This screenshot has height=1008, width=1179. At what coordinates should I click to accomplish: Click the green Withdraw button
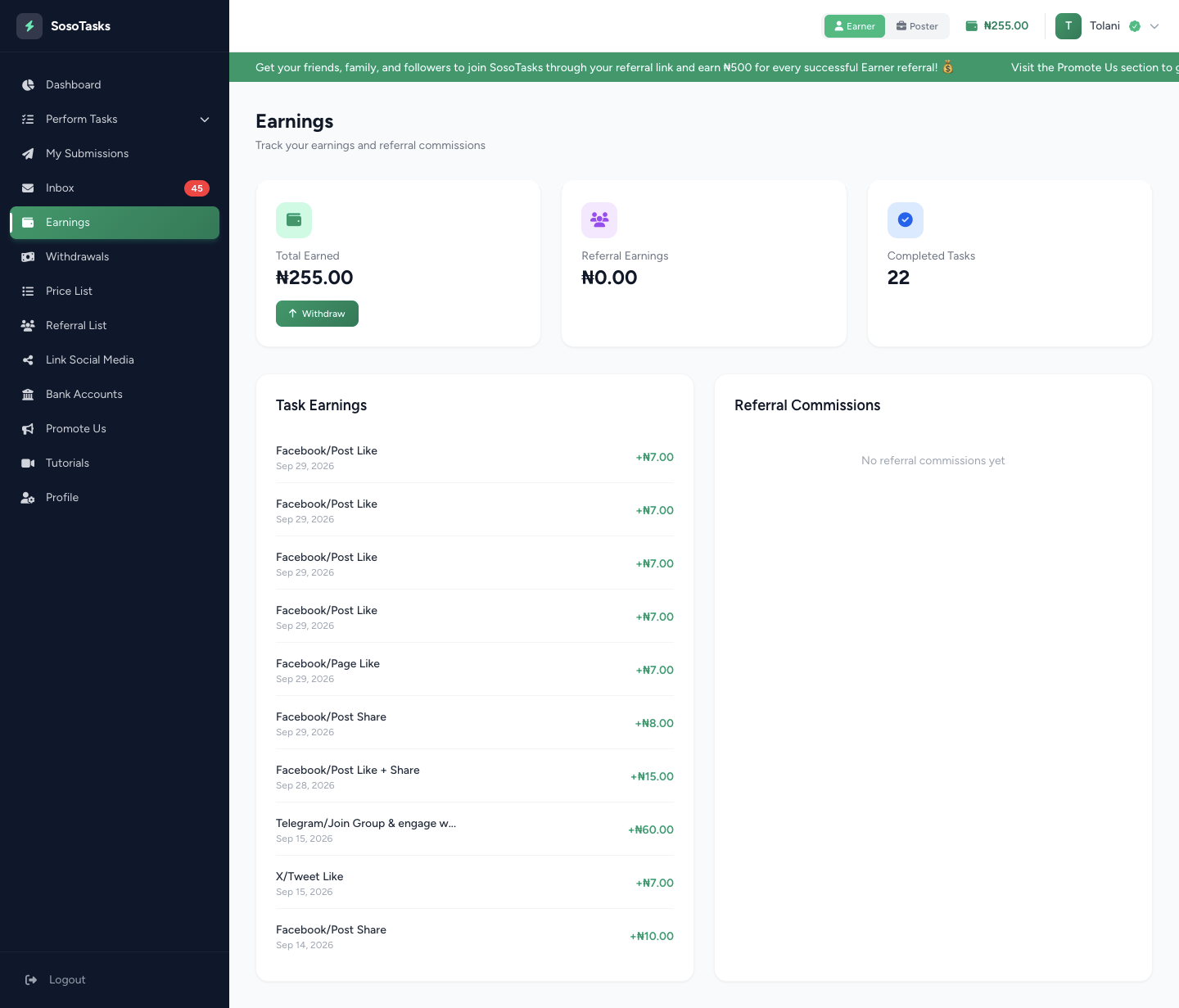point(317,314)
